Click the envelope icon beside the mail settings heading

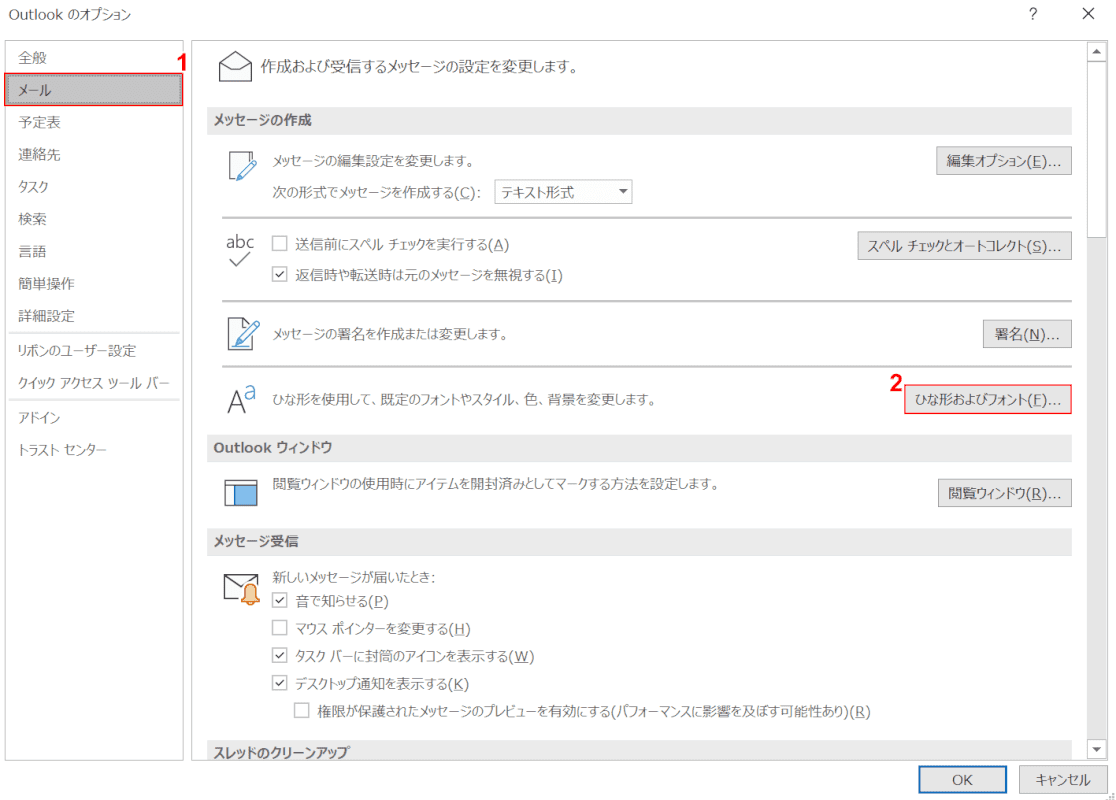pos(235,67)
